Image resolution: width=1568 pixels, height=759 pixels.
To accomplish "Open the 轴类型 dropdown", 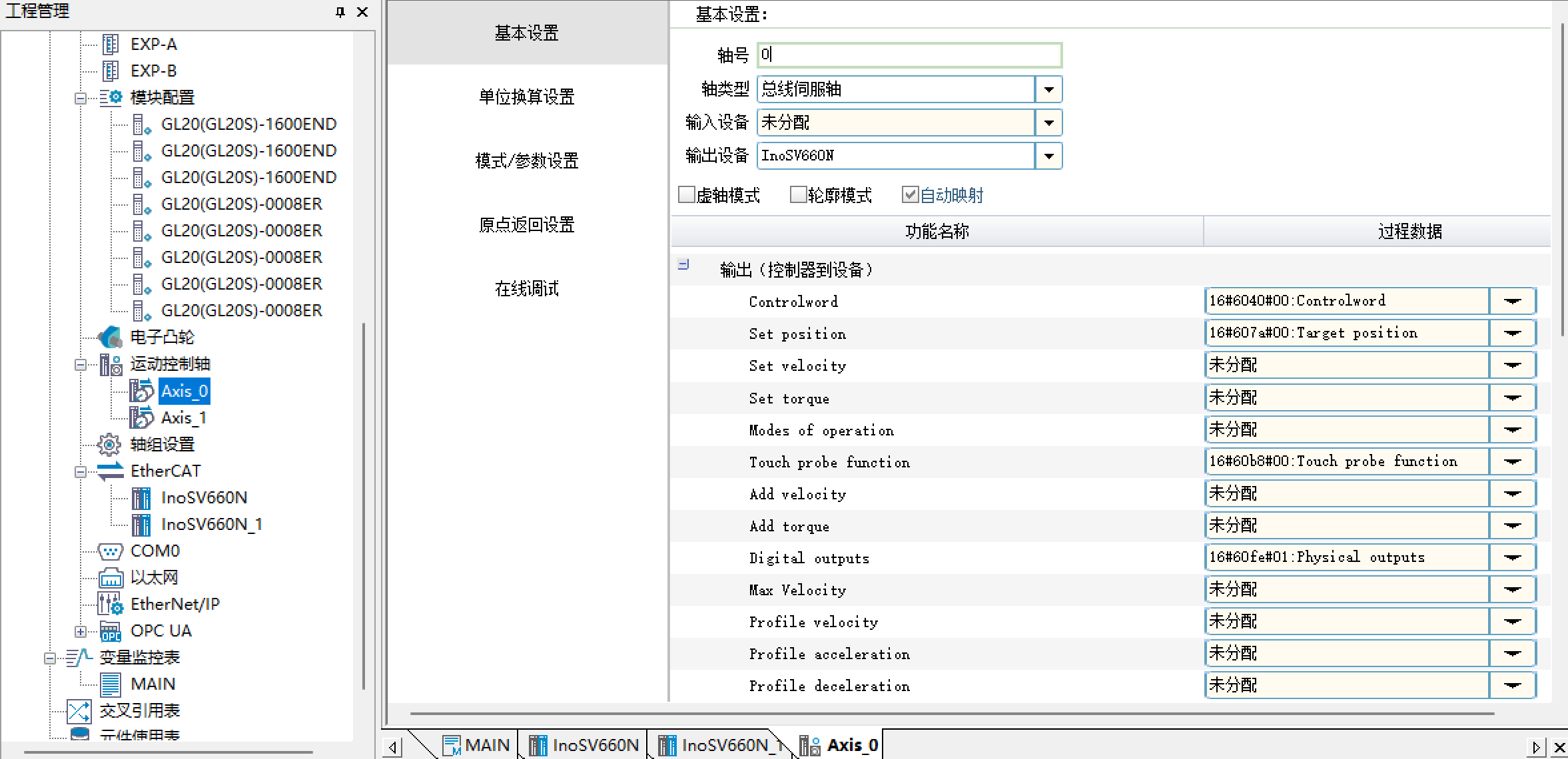I will [x=1048, y=89].
